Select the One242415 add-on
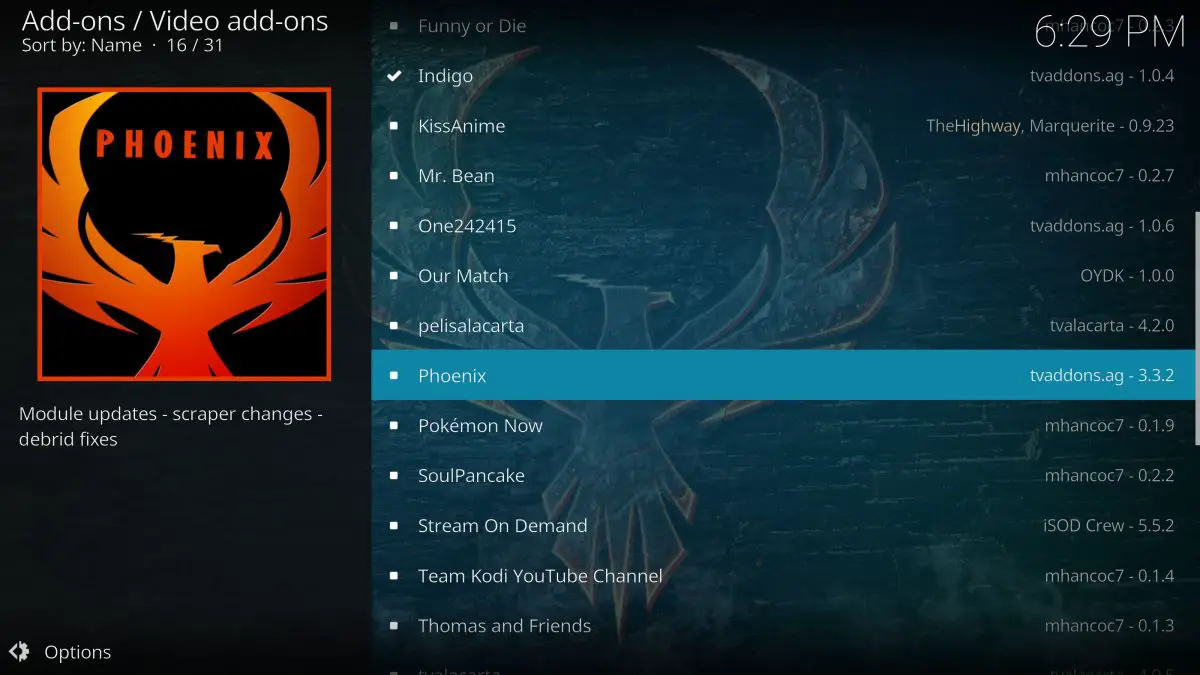The image size is (1200, 675). click(783, 225)
